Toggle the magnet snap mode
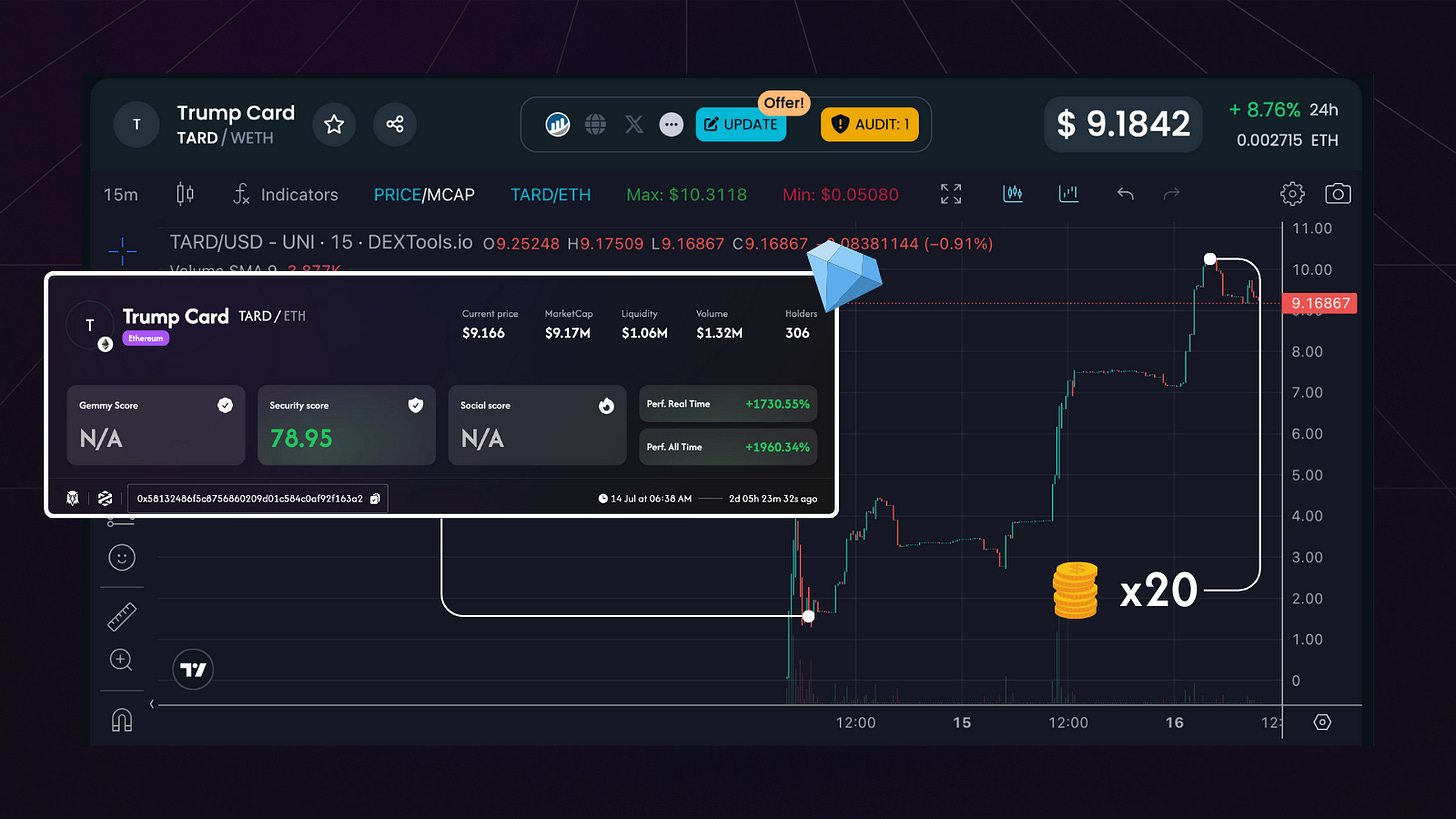Screen dimensions: 1456x819 pyautogui.click(x=122, y=720)
